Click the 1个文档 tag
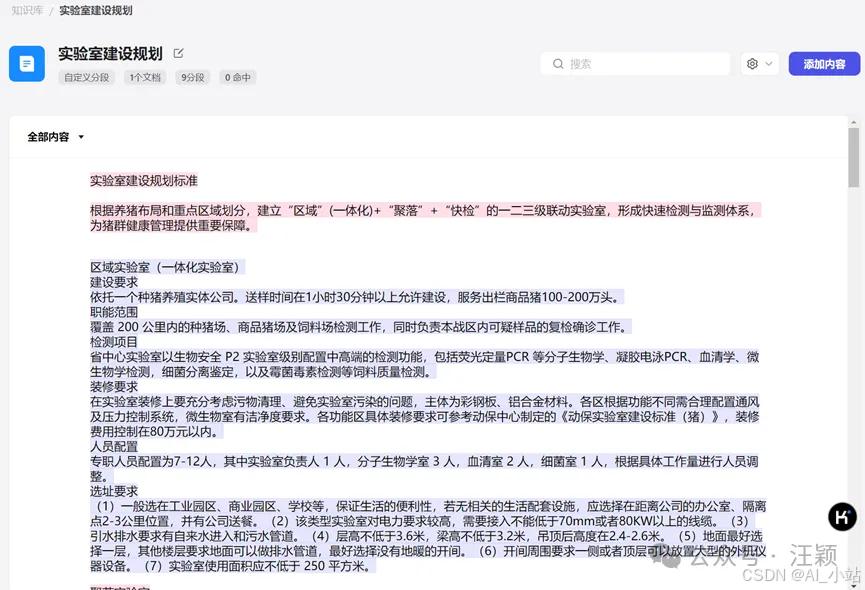 tap(145, 77)
